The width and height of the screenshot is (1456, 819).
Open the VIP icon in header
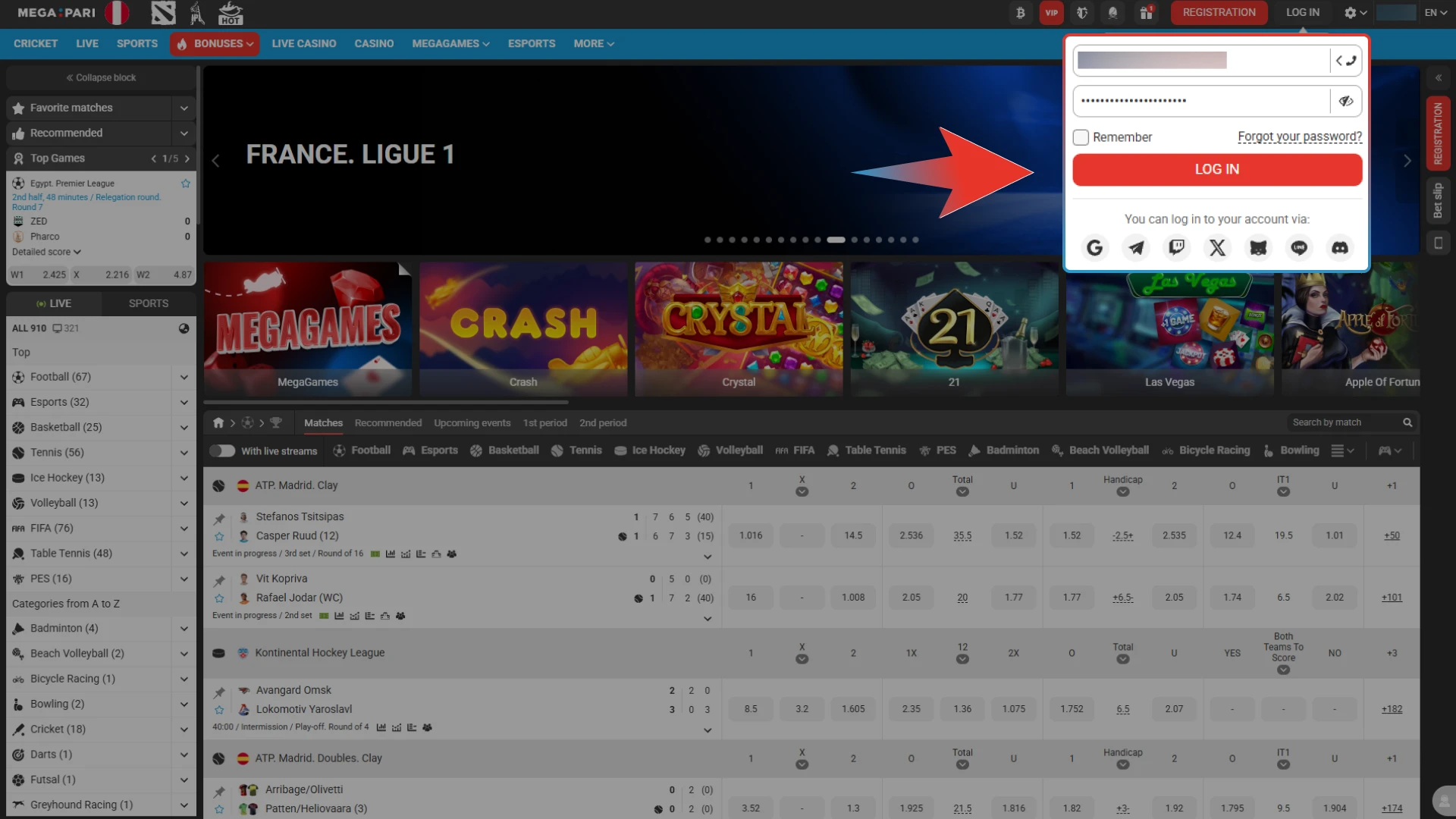pos(1052,13)
